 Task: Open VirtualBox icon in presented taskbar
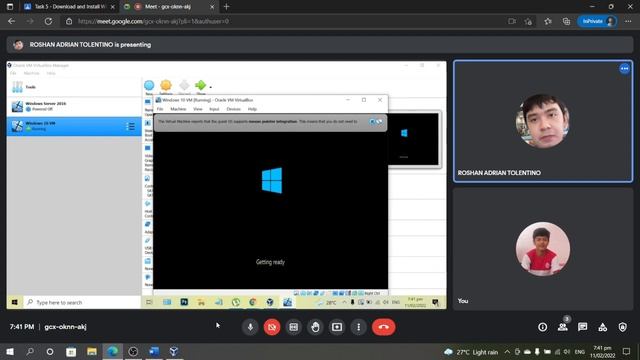pyautogui.click(x=270, y=302)
